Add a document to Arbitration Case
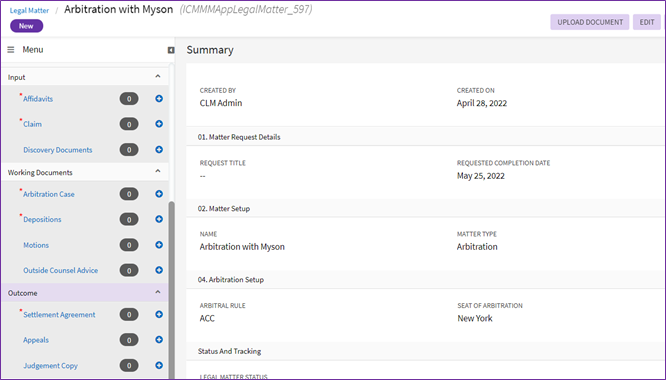This screenshot has height=380, width=666. 159,194
